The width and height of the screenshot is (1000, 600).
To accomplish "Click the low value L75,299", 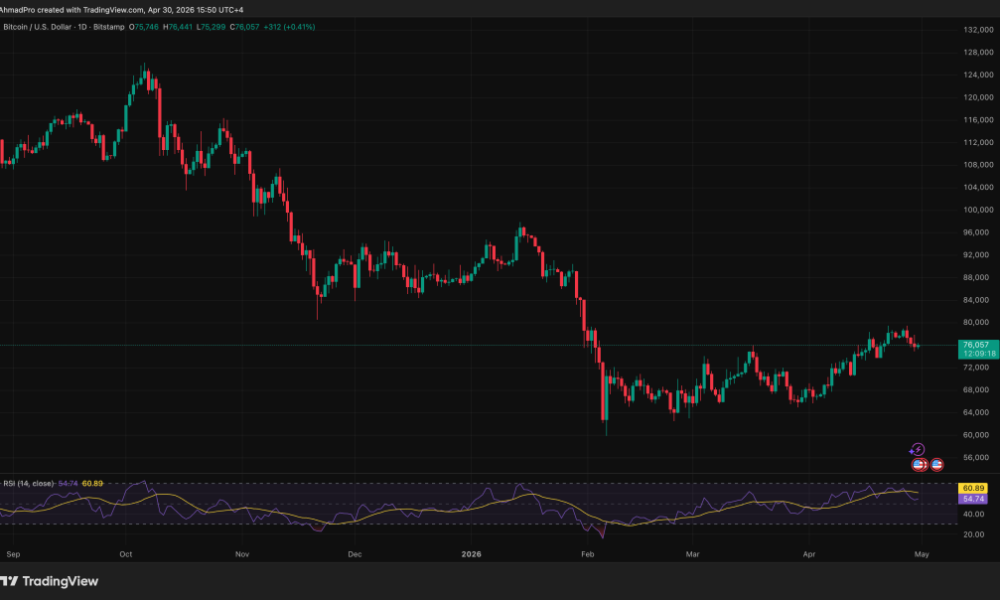I will pyautogui.click(x=210, y=27).
